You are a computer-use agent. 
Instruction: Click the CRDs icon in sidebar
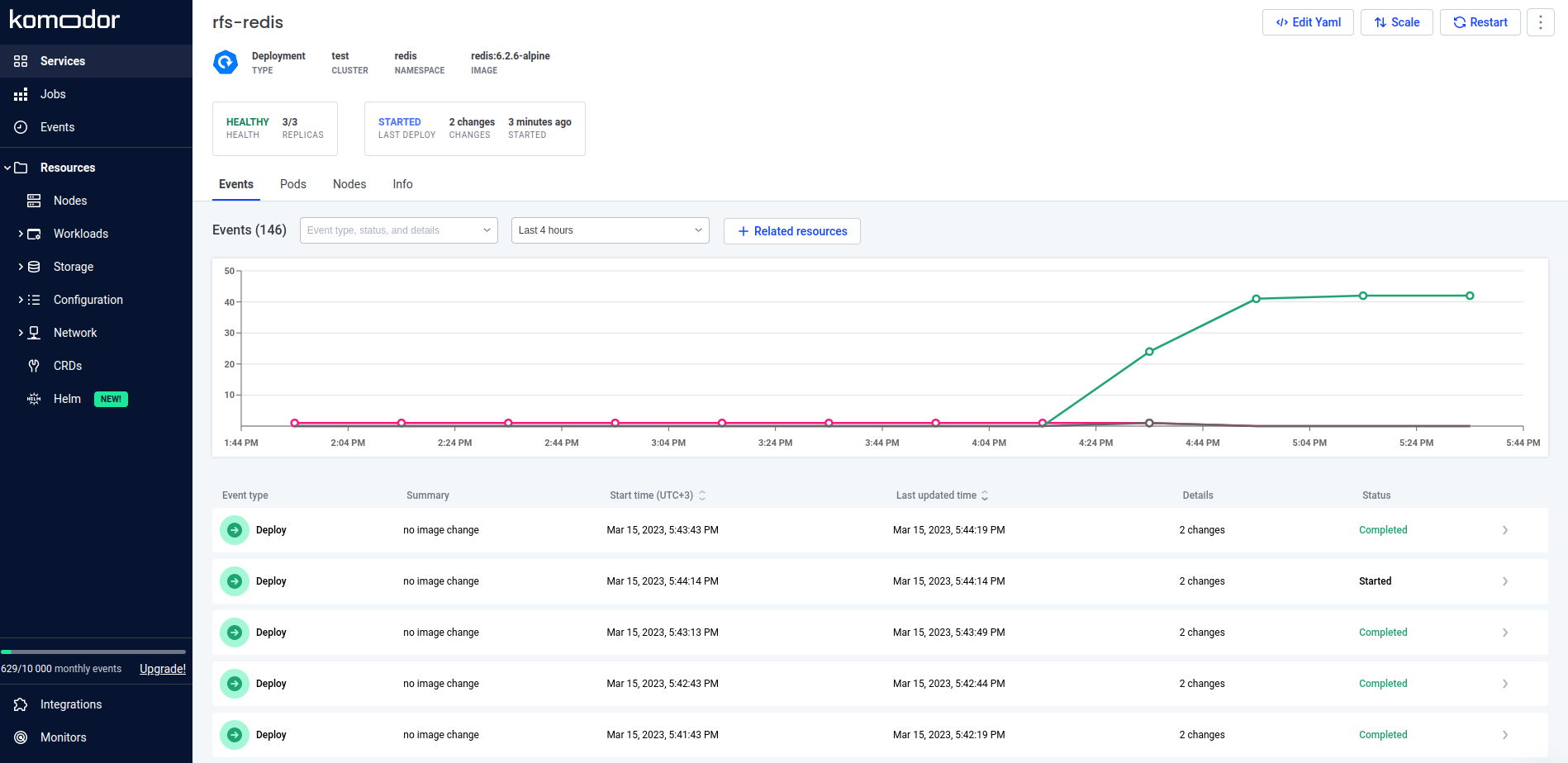pyautogui.click(x=34, y=366)
